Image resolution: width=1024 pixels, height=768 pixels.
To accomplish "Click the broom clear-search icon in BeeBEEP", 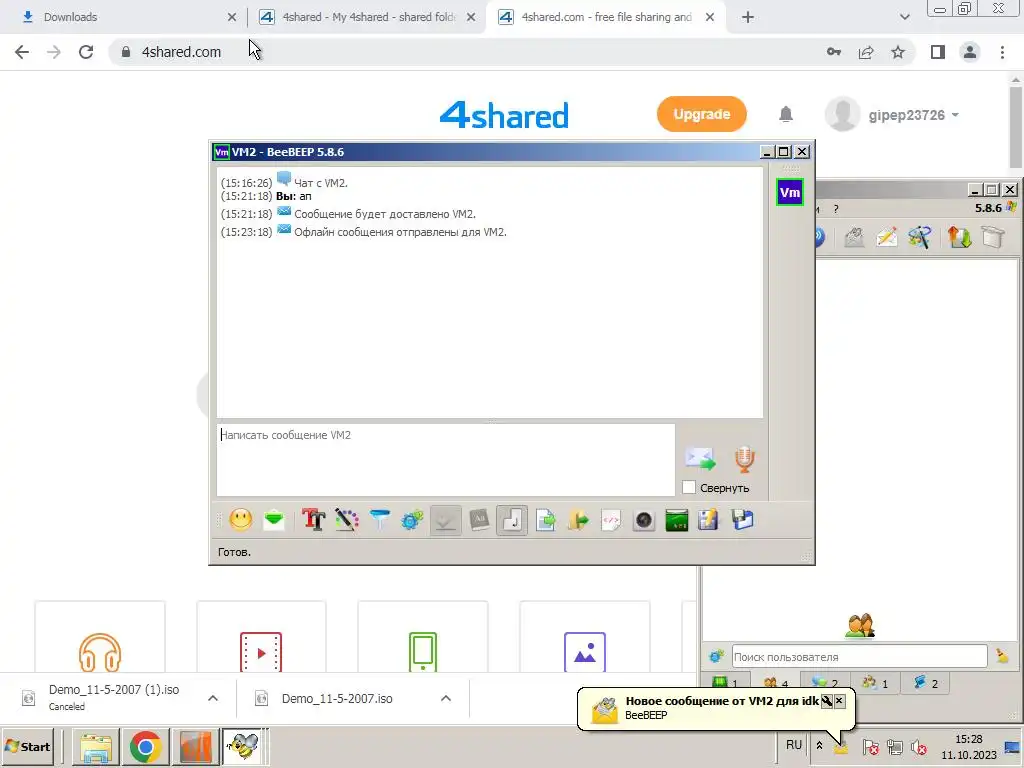I will click(x=1002, y=655).
